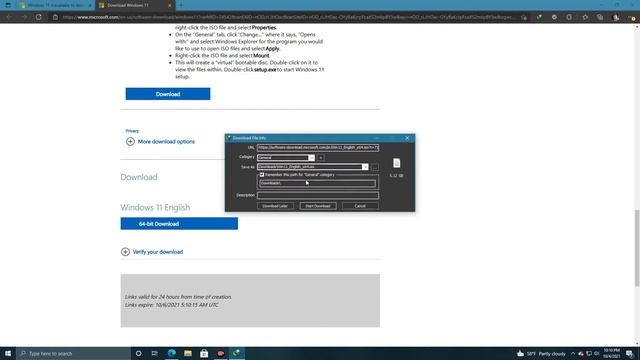This screenshot has width=640, height=360.
Task: Click the browser back arrow
Action: 9,17
